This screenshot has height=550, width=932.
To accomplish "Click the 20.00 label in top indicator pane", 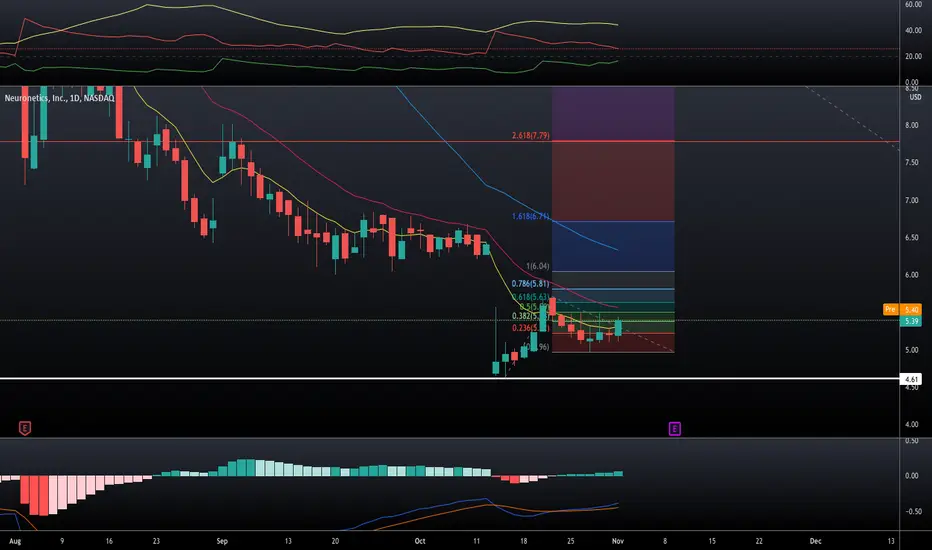I will pyautogui.click(x=913, y=56).
